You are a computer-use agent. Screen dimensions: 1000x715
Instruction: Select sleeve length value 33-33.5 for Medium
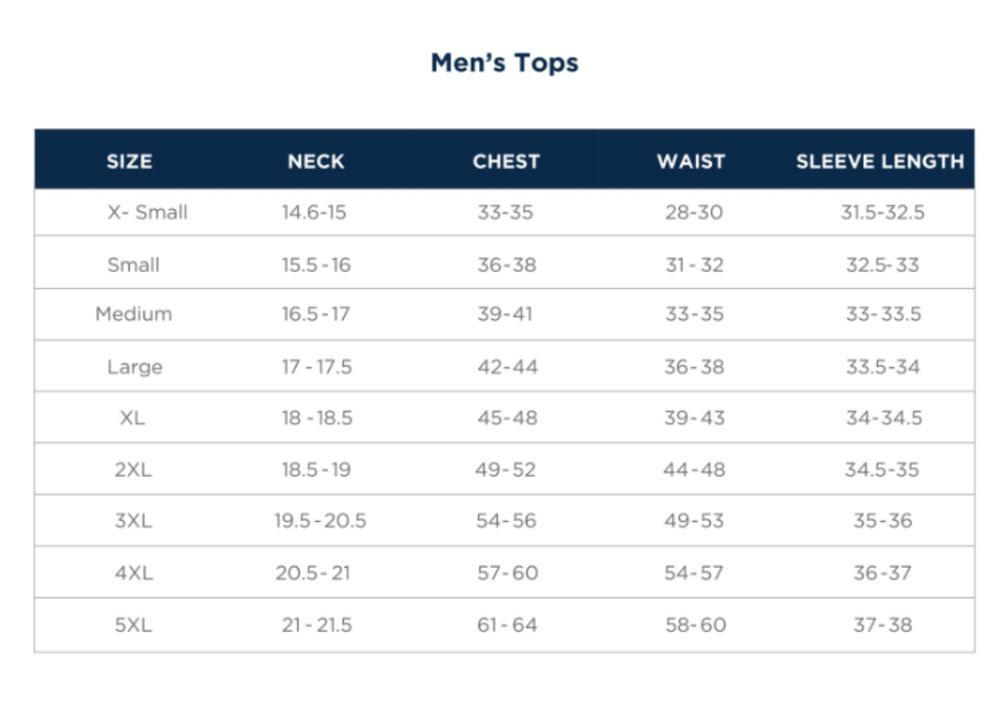(883, 314)
